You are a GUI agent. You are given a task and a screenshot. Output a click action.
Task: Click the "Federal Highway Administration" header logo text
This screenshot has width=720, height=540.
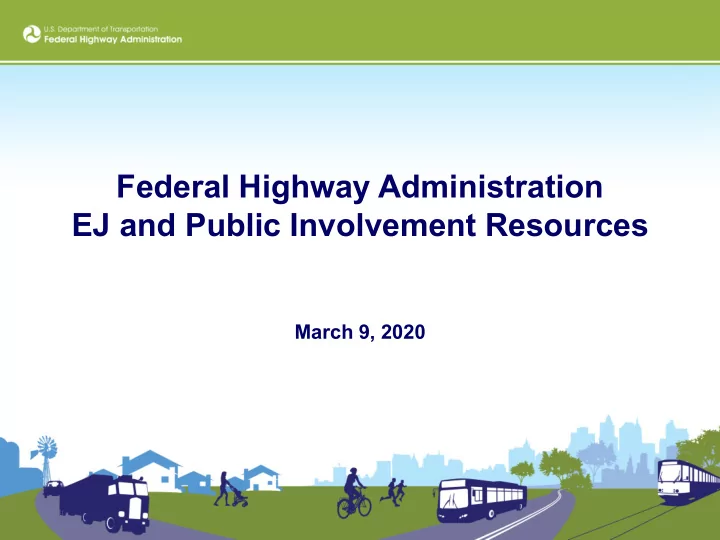(113, 39)
